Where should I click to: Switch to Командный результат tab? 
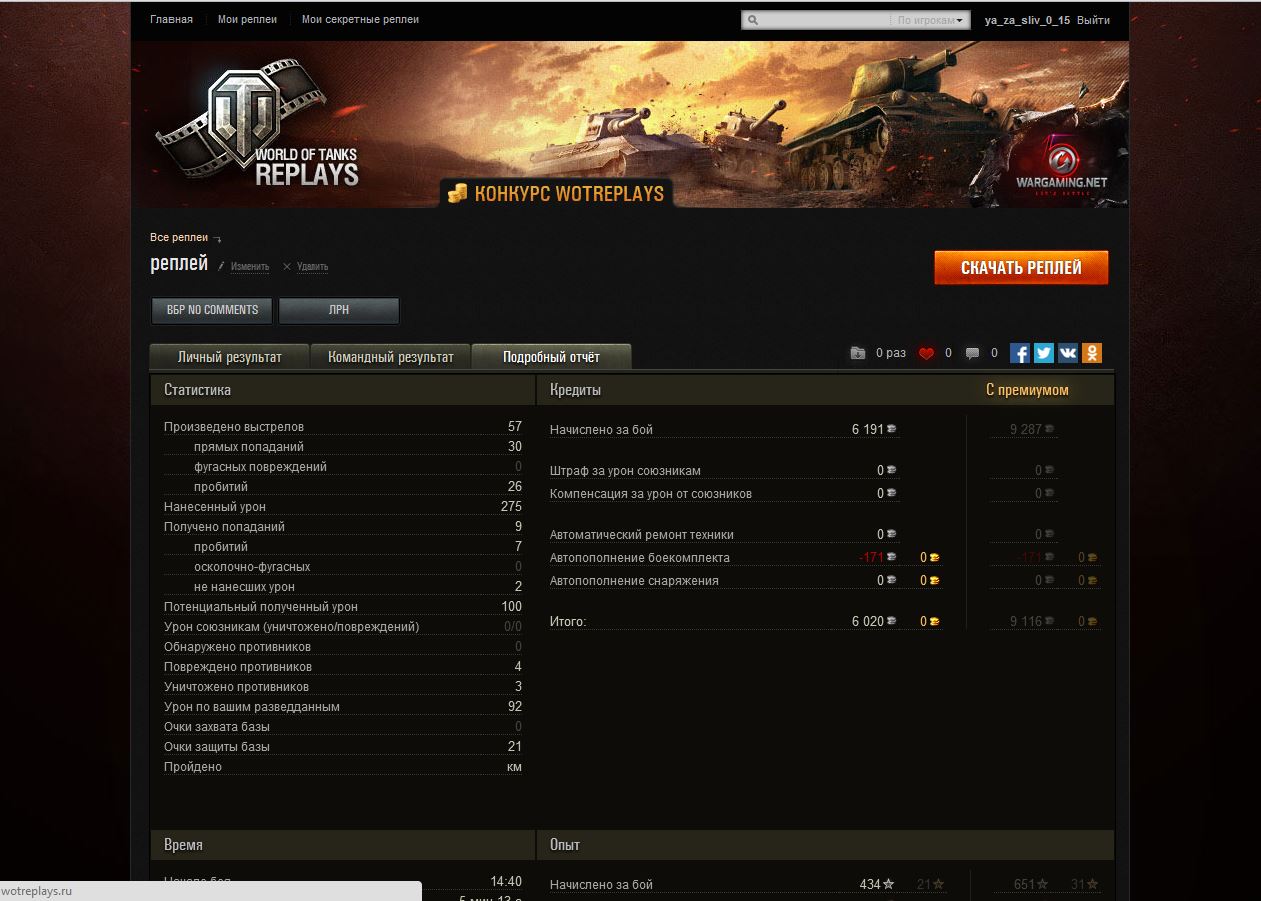[x=391, y=357]
